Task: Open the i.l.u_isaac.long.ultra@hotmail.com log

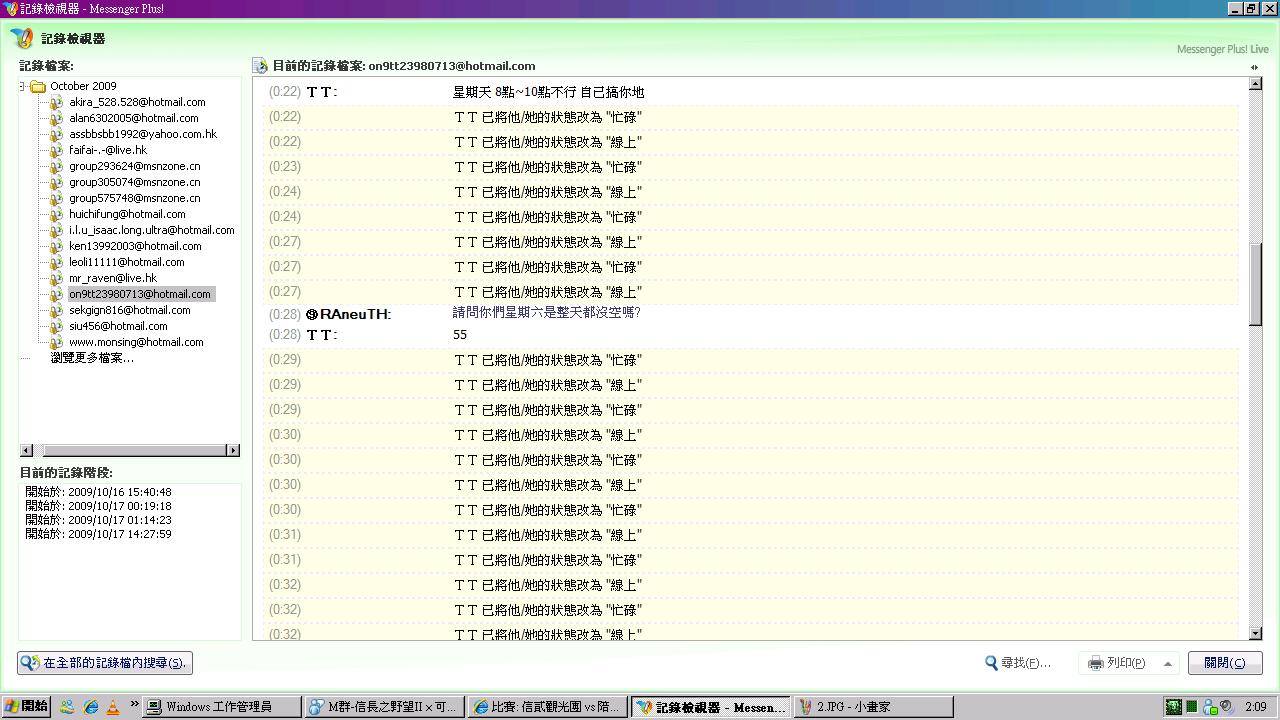Action: [151, 230]
